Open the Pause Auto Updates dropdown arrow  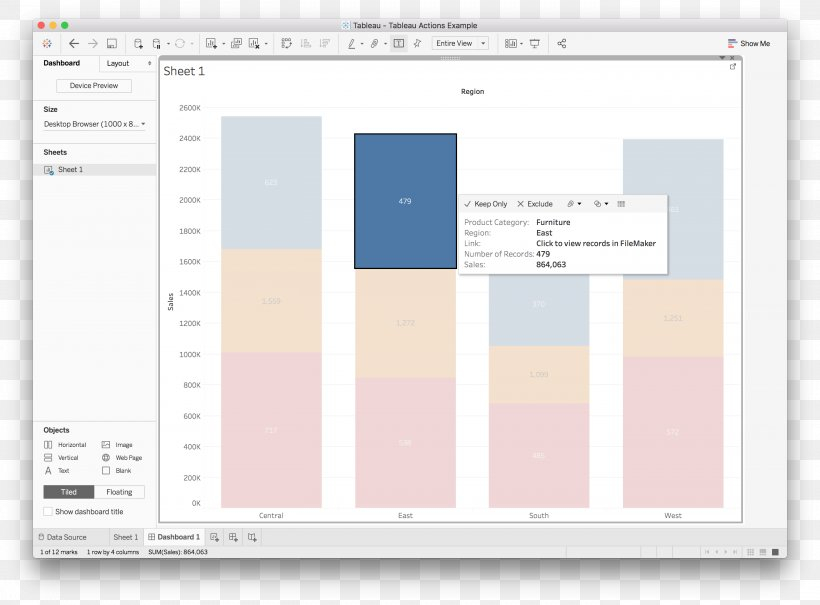pos(168,43)
